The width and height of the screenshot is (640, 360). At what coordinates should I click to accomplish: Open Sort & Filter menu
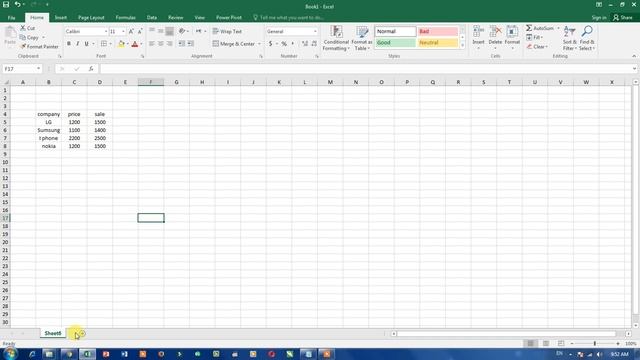pyautogui.click(x=569, y=38)
